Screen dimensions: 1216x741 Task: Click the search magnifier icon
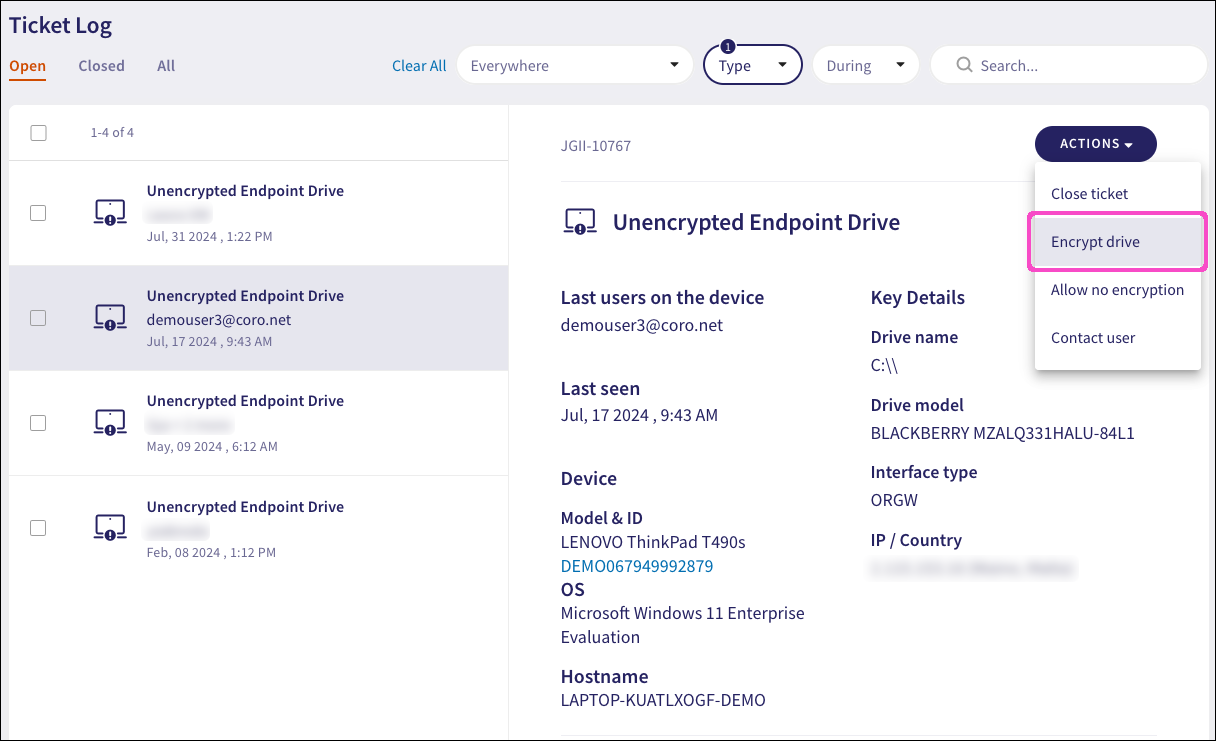point(964,65)
